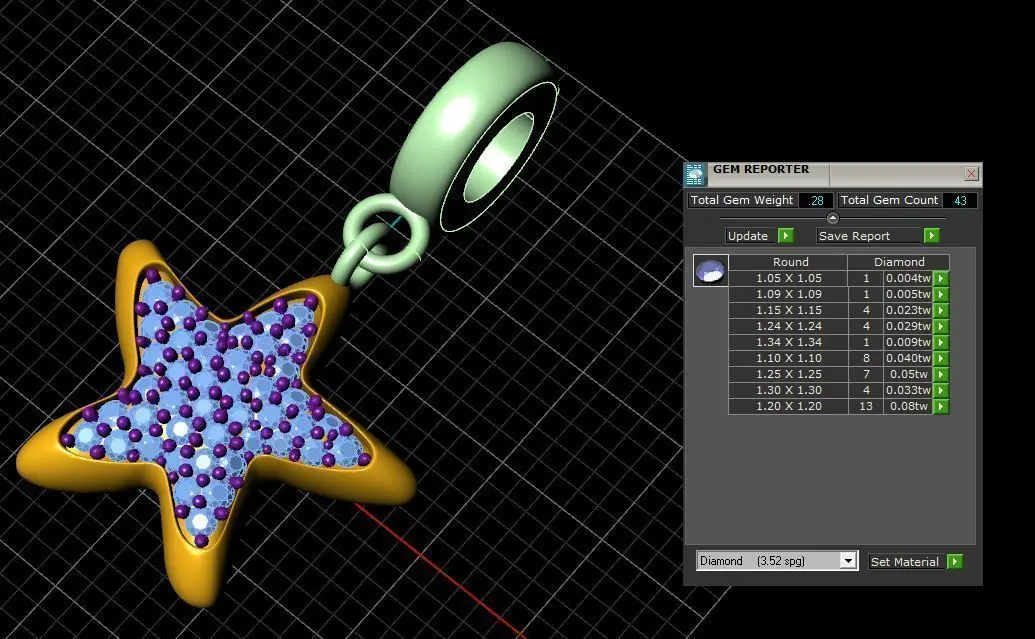Screen dimensions: 1035x639
Task: Click the count 8 cell
Action: (x=866, y=358)
